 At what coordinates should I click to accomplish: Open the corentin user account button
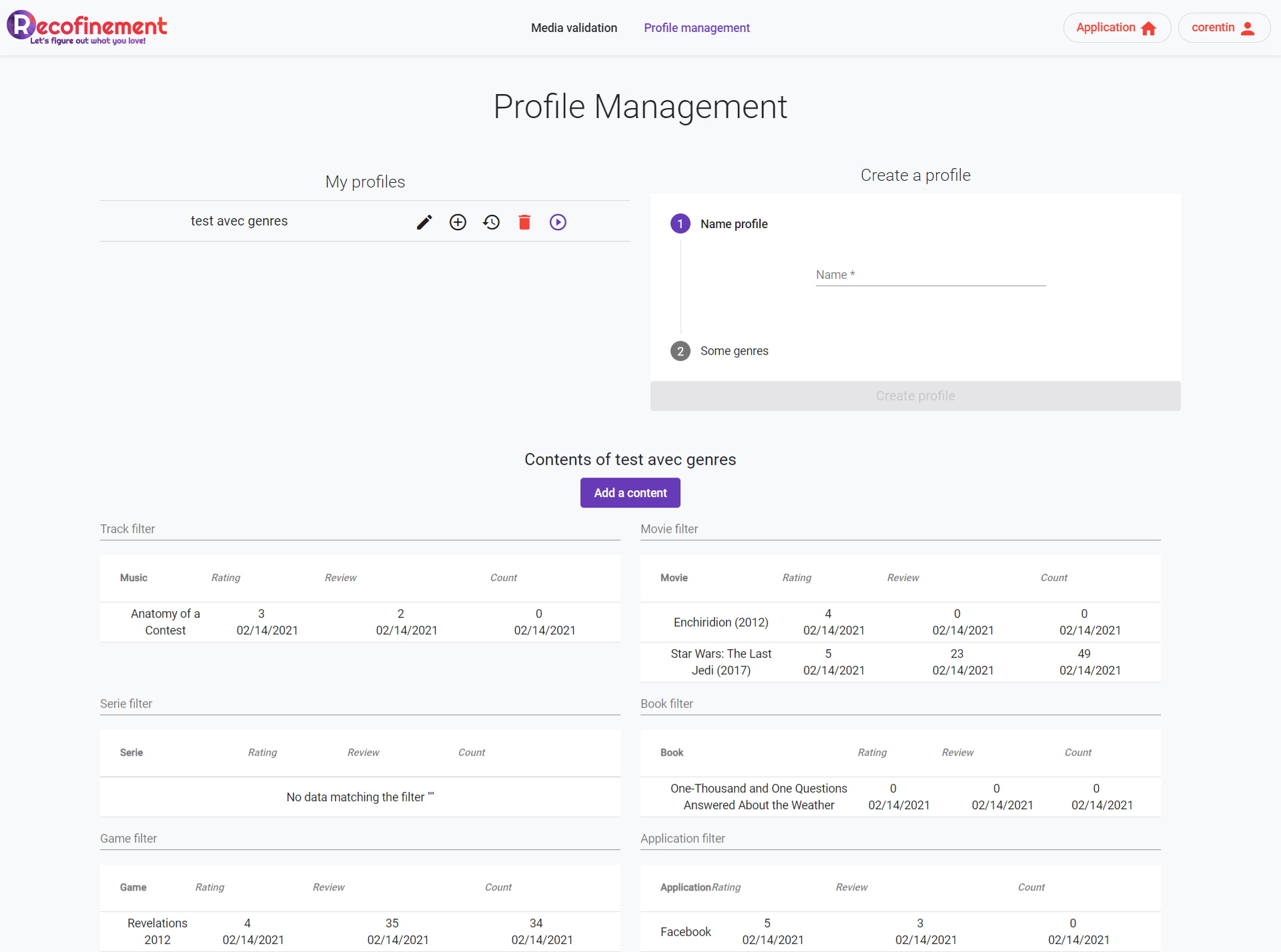pyautogui.click(x=1223, y=28)
